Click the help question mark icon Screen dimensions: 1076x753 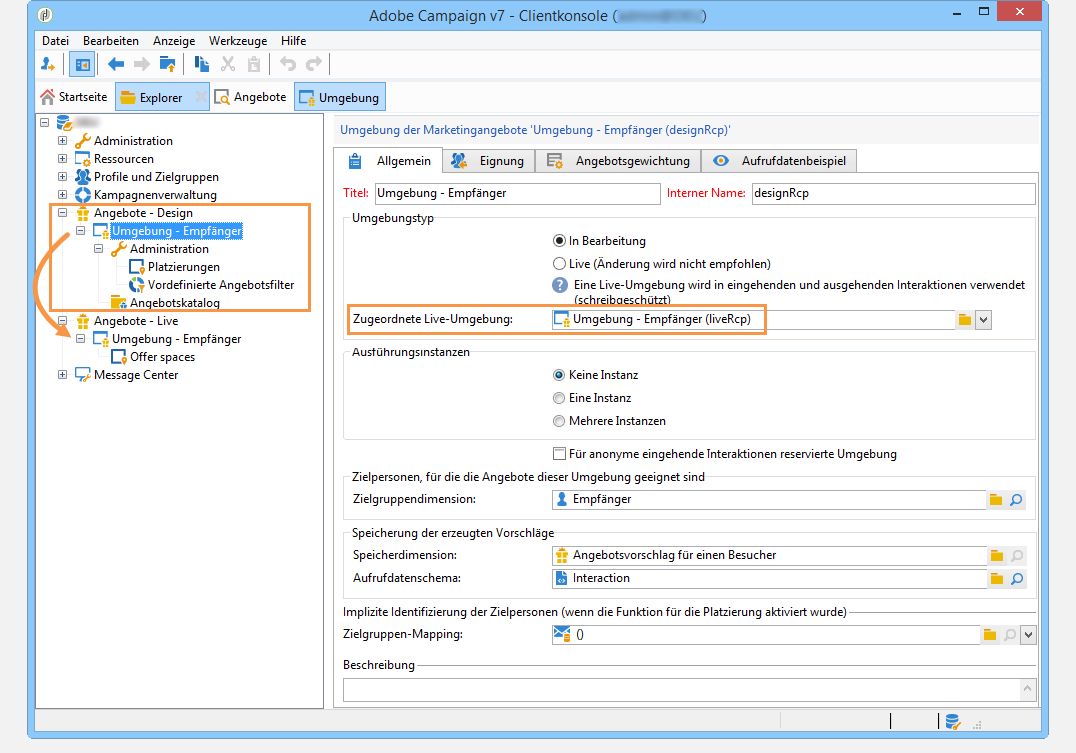click(x=560, y=285)
